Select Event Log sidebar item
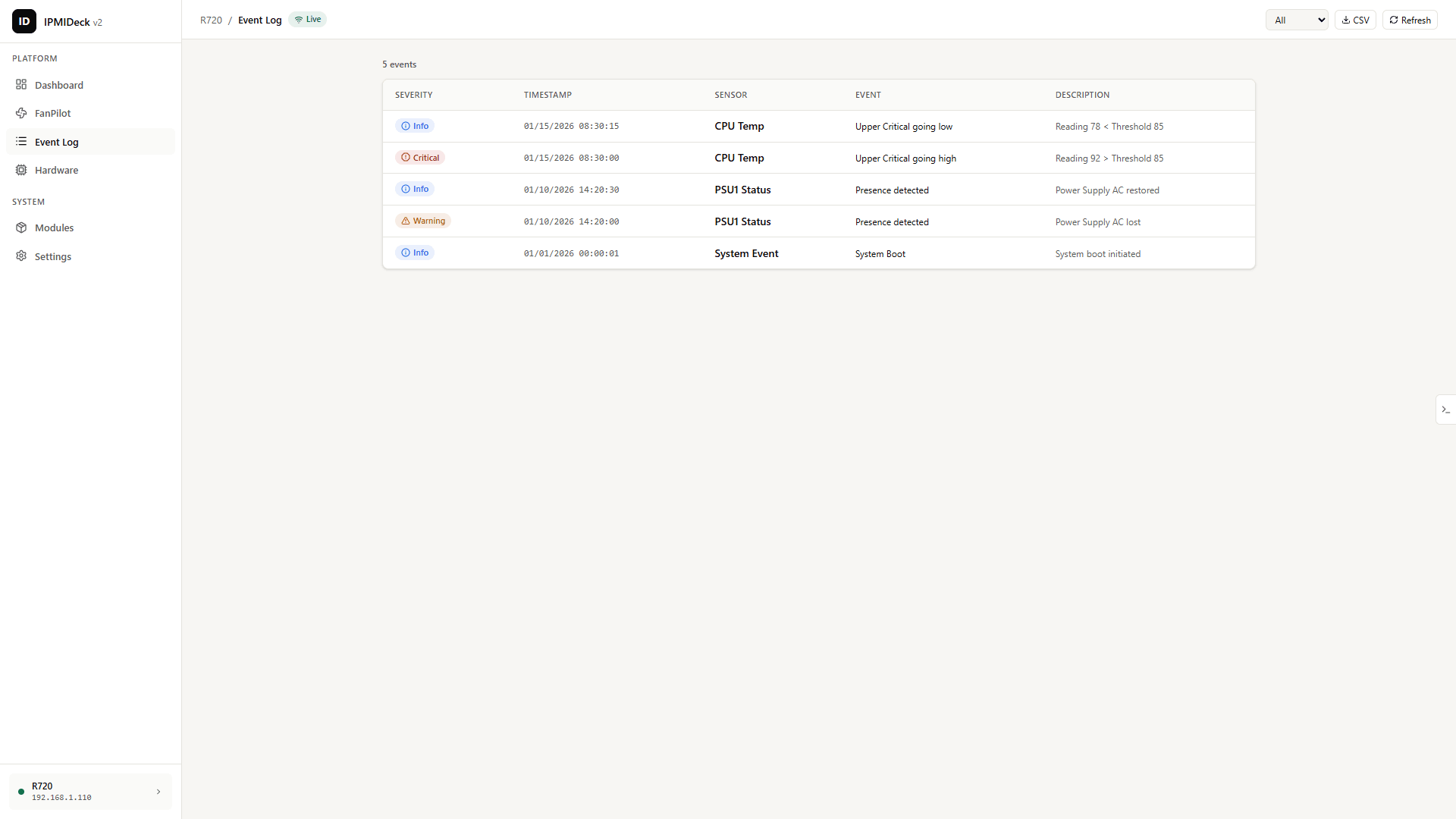The height and width of the screenshot is (819, 1456). coord(90,142)
